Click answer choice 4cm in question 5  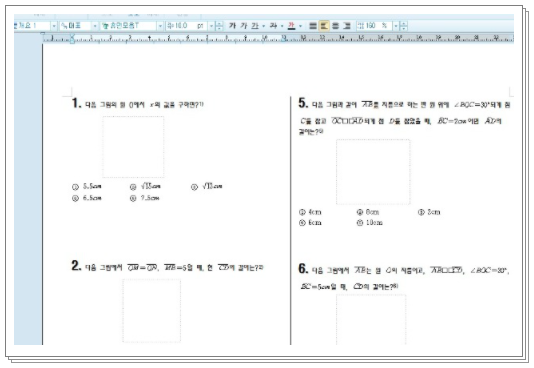310,212
